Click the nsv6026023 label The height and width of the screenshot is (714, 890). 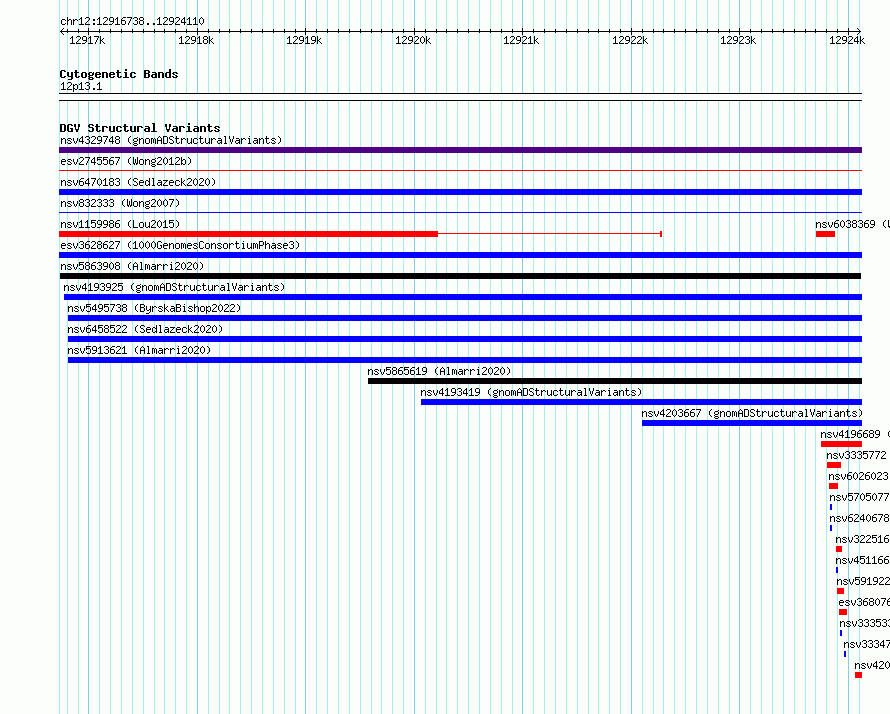coord(858,476)
